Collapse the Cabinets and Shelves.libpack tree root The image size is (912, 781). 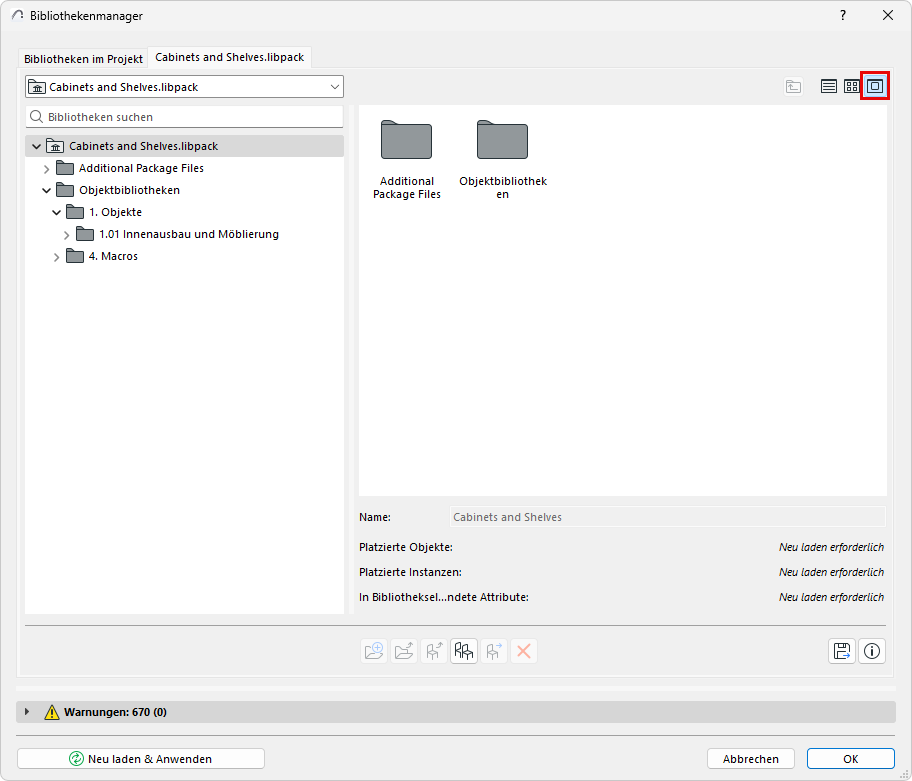pyautogui.click(x=36, y=147)
